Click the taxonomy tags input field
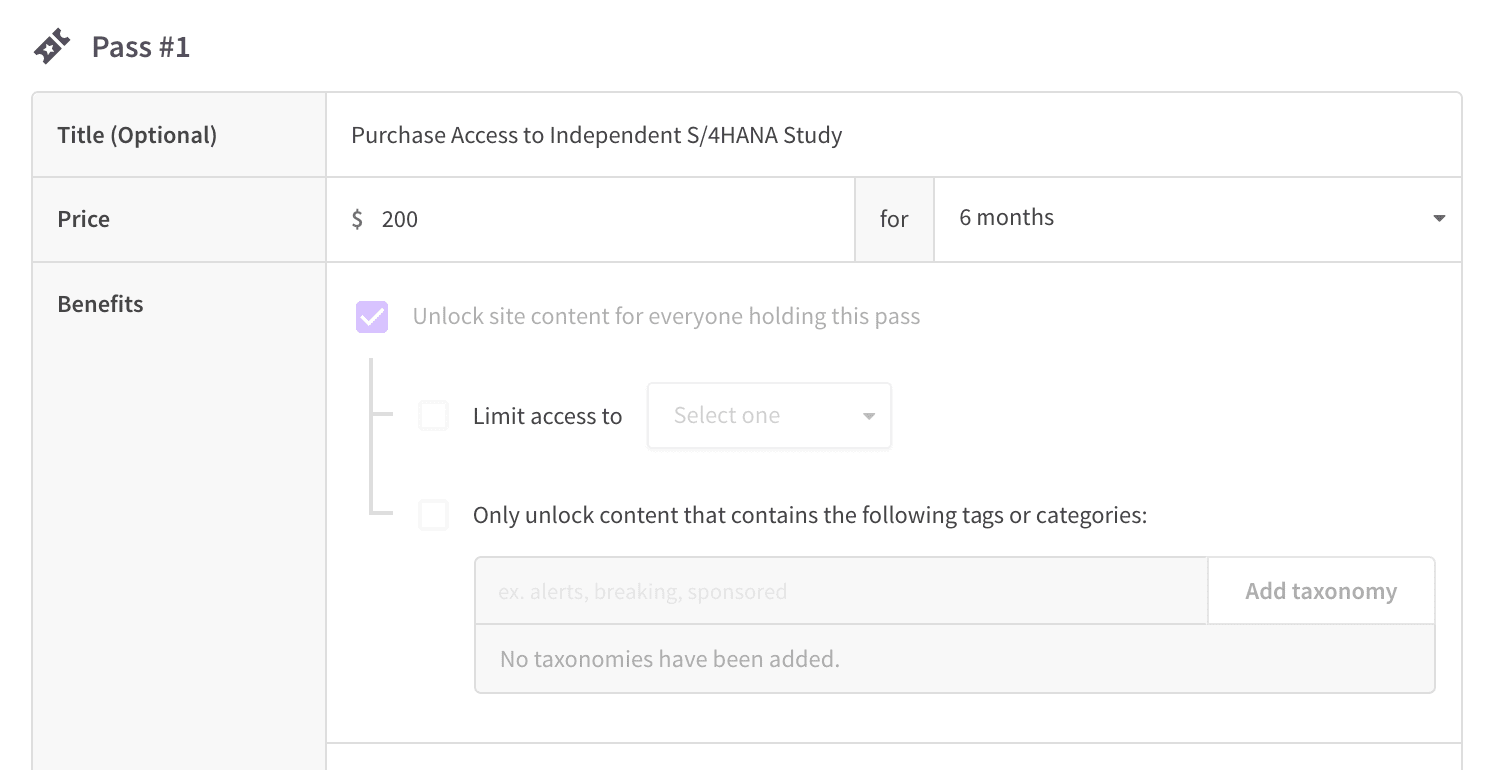 [841, 591]
